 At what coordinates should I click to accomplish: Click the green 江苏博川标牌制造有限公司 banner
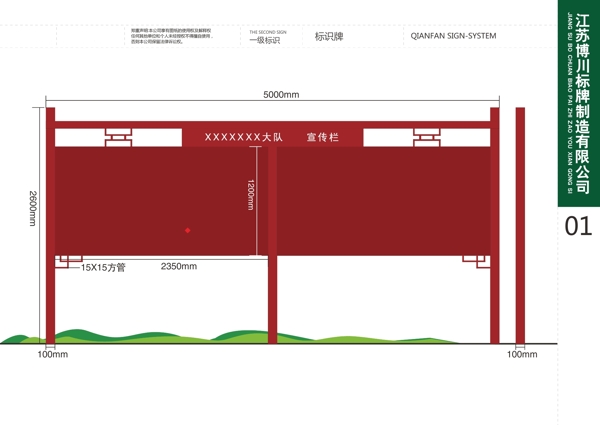[578, 100]
